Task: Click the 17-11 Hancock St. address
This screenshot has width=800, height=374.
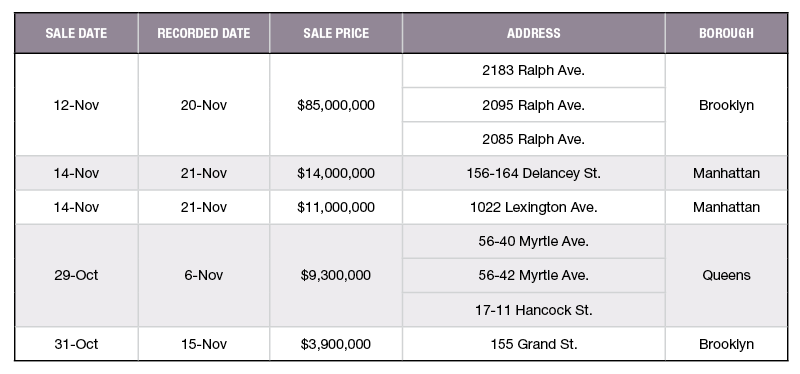Action: (534, 310)
